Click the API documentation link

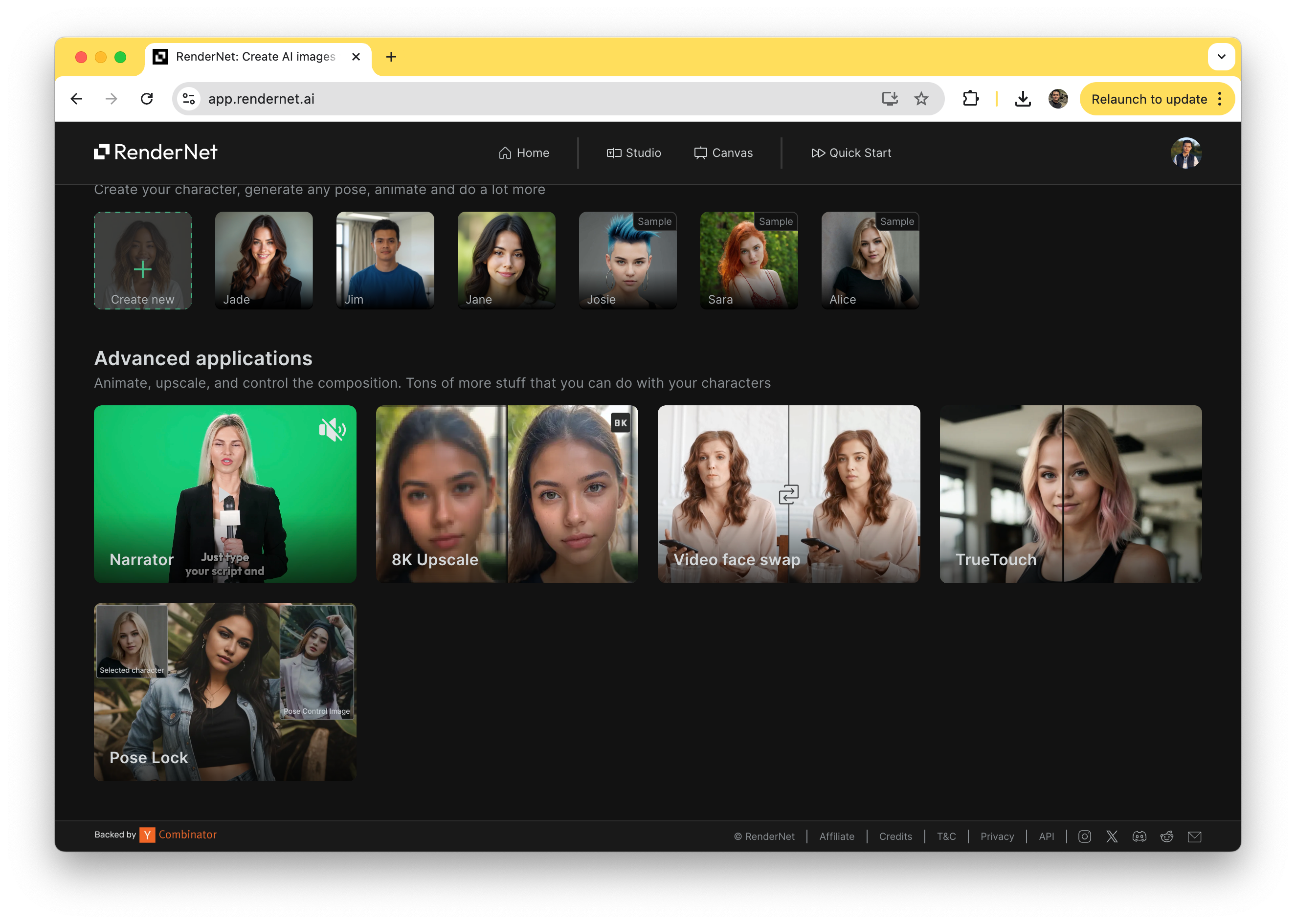click(1046, 836)
